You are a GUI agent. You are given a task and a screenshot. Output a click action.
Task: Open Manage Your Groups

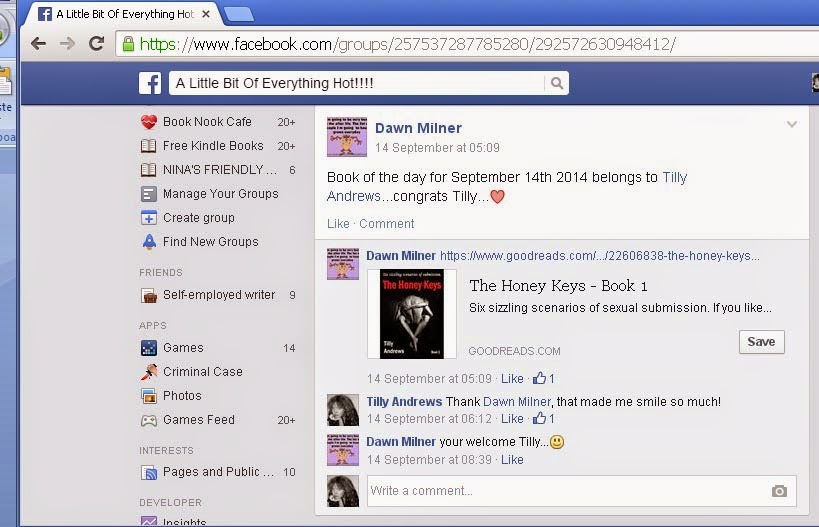click(x=220, y=194)
